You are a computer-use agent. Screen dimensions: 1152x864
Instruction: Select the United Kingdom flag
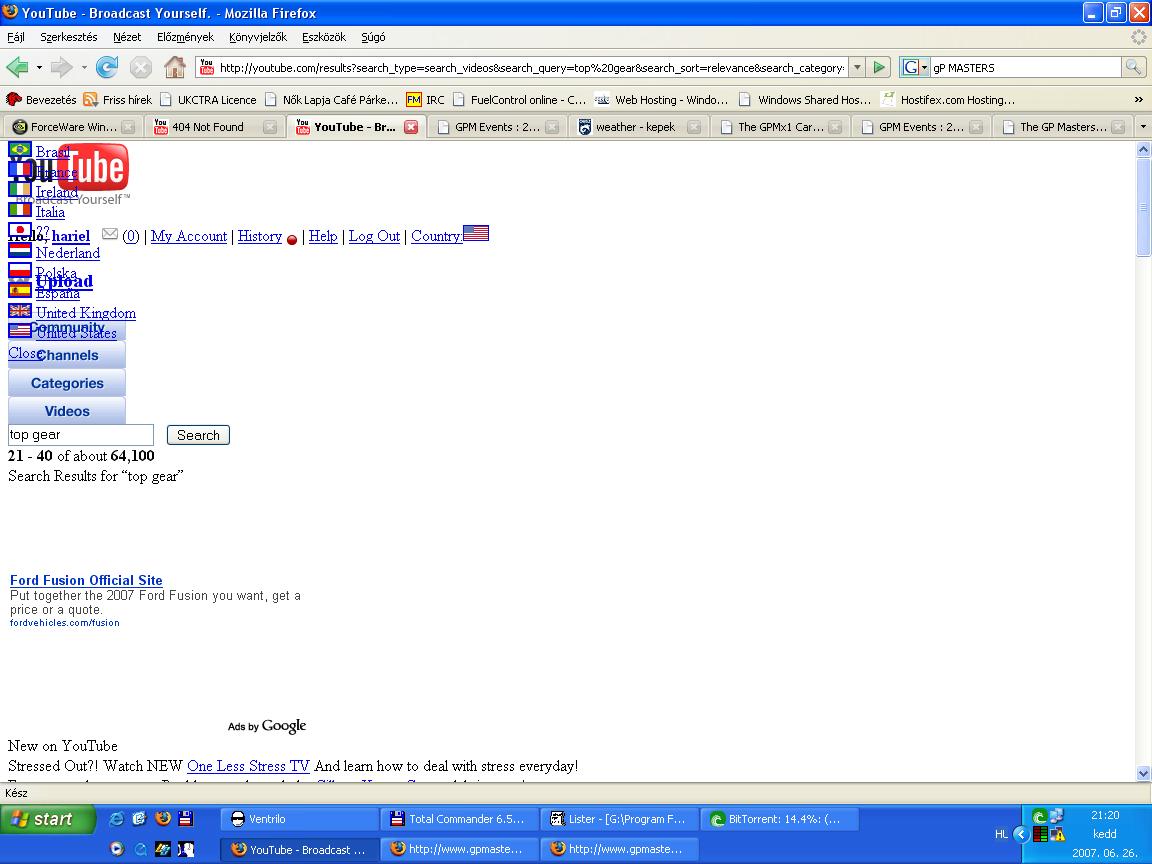pyautogui.click(x=20, y=310)
